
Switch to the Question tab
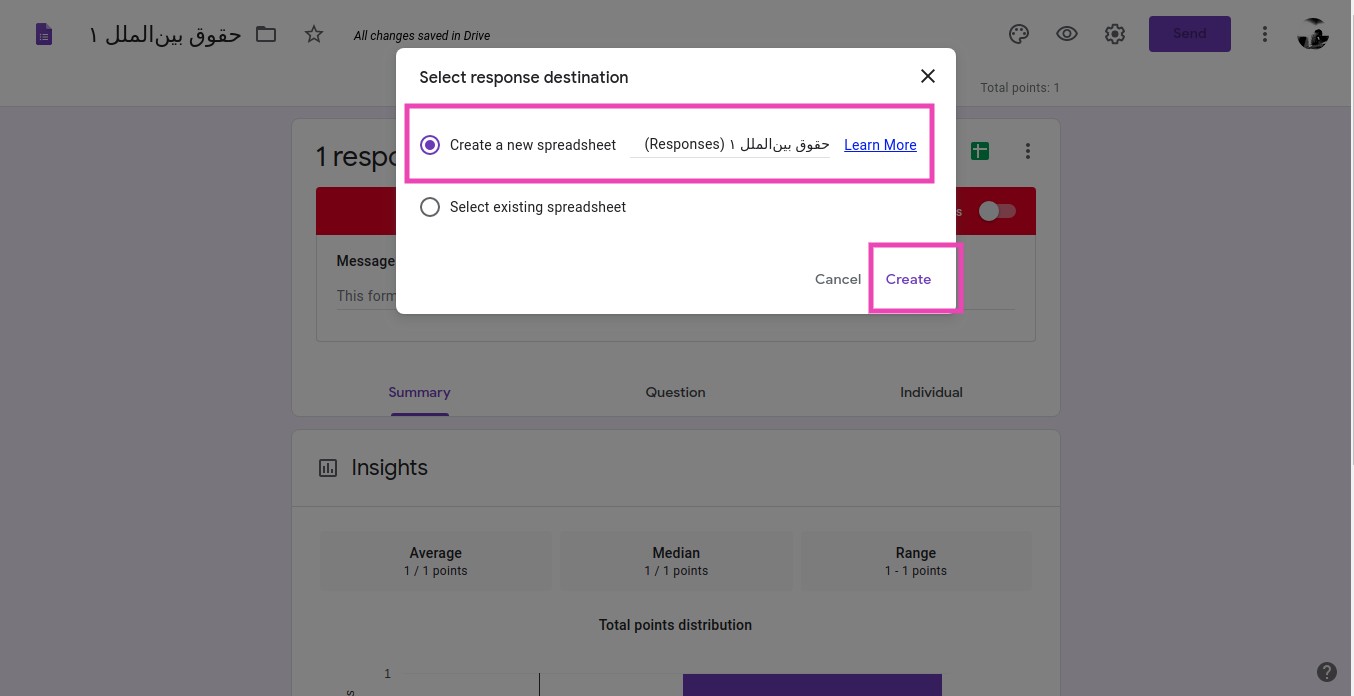tap(676, 392)
